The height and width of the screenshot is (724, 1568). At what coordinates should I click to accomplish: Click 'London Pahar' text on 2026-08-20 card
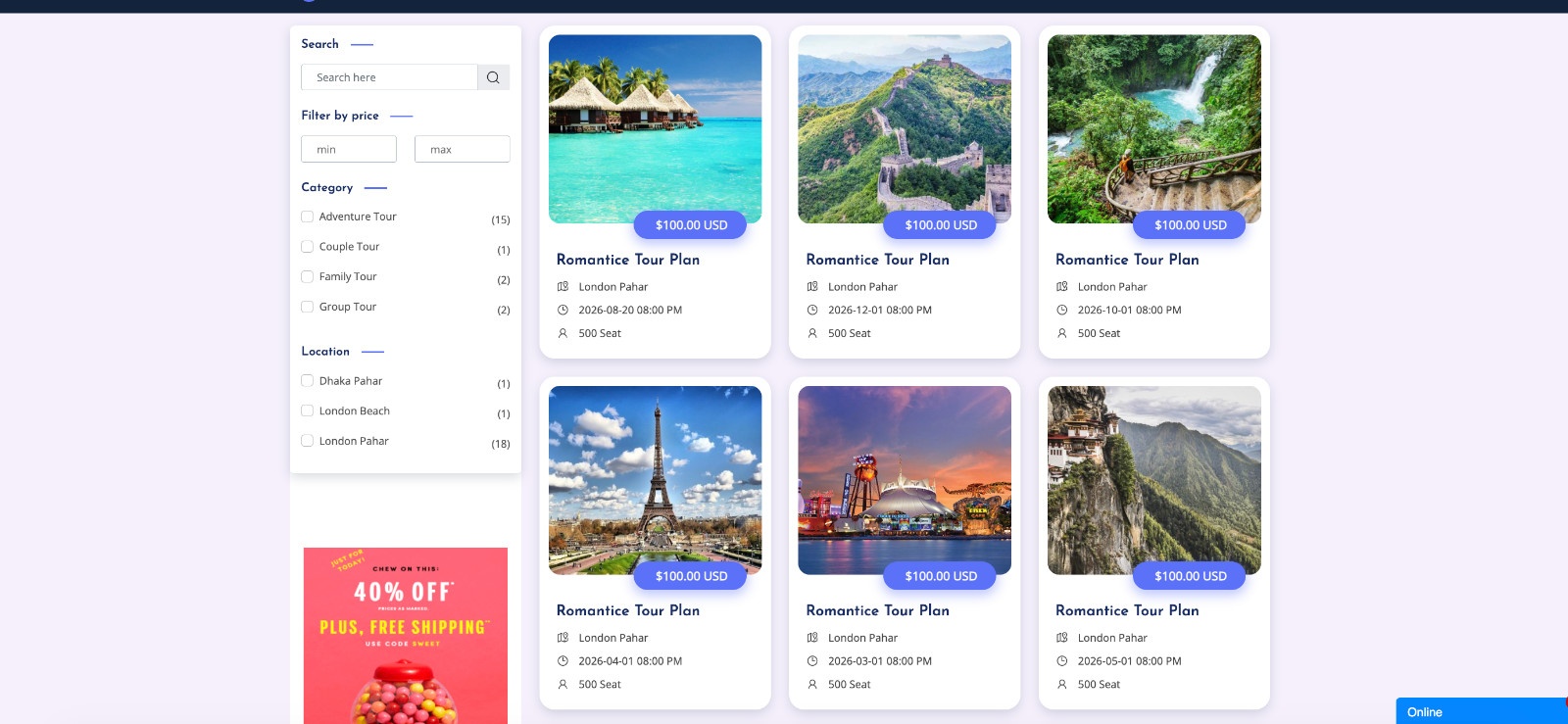(x=613, y=287)
